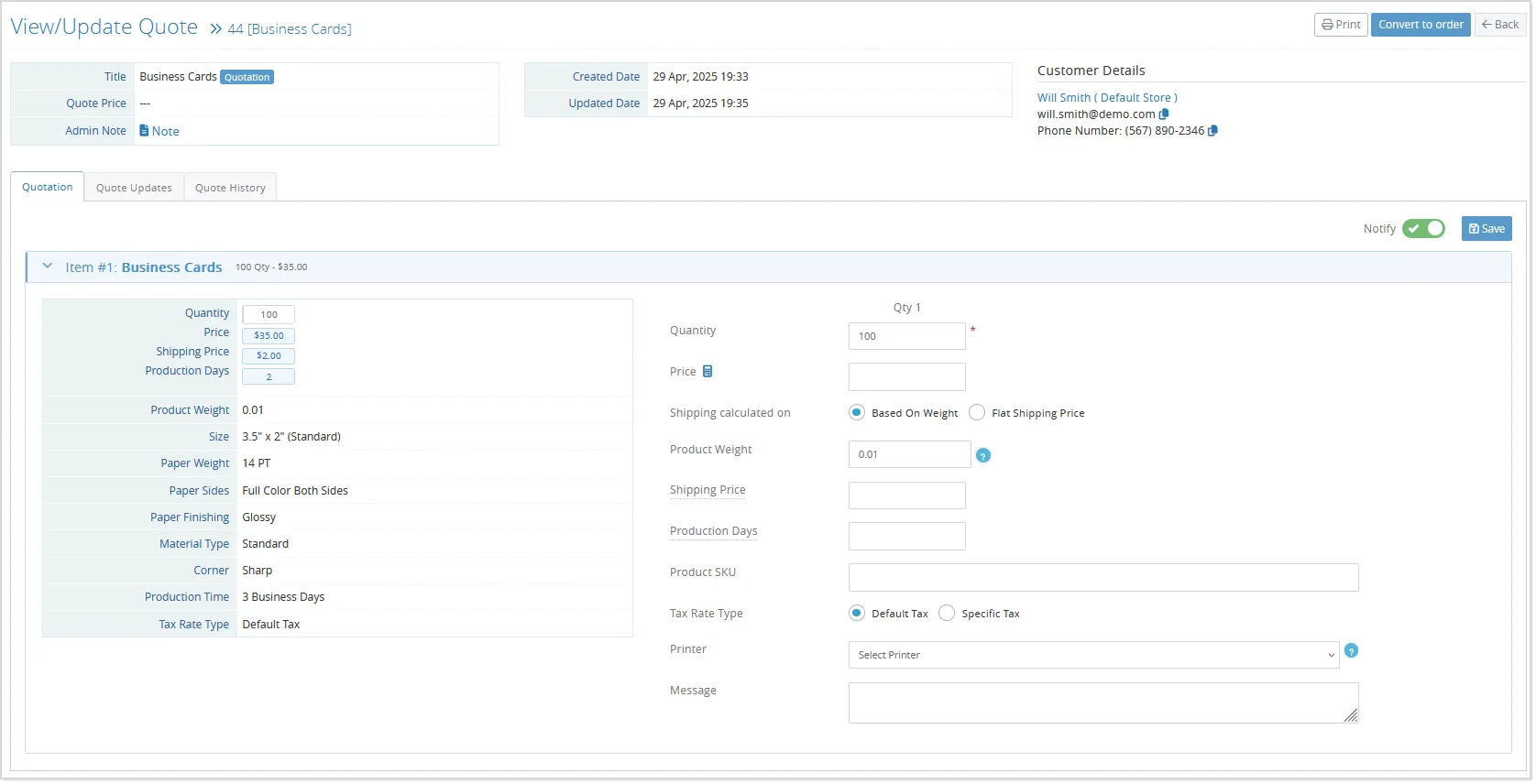Choose Flat Shipping Price option
Image resolution: width=1536 pixels, height=784 pixels.
click(x=977, y=413)
